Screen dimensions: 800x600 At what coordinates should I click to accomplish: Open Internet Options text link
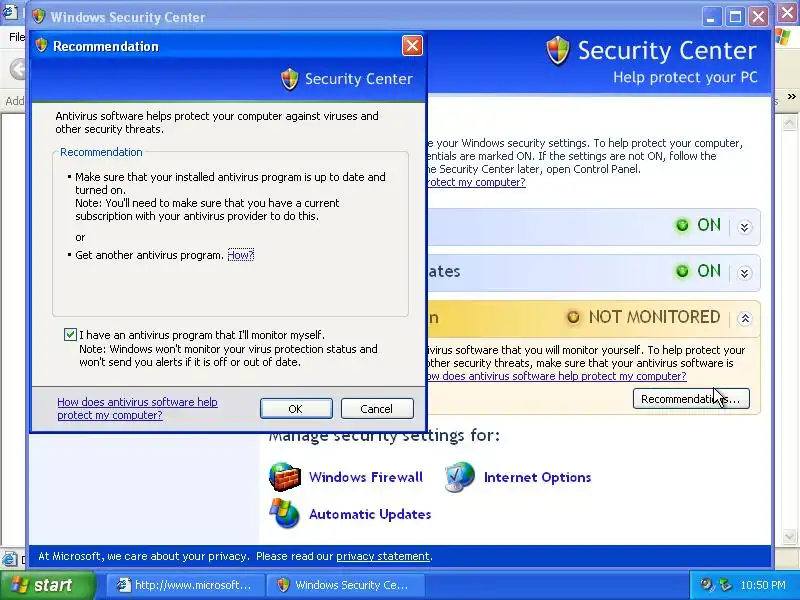point(537,477)
